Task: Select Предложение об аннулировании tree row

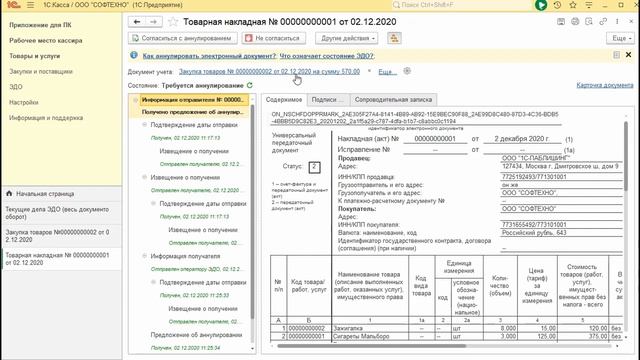Action: [x=196, y=335]
